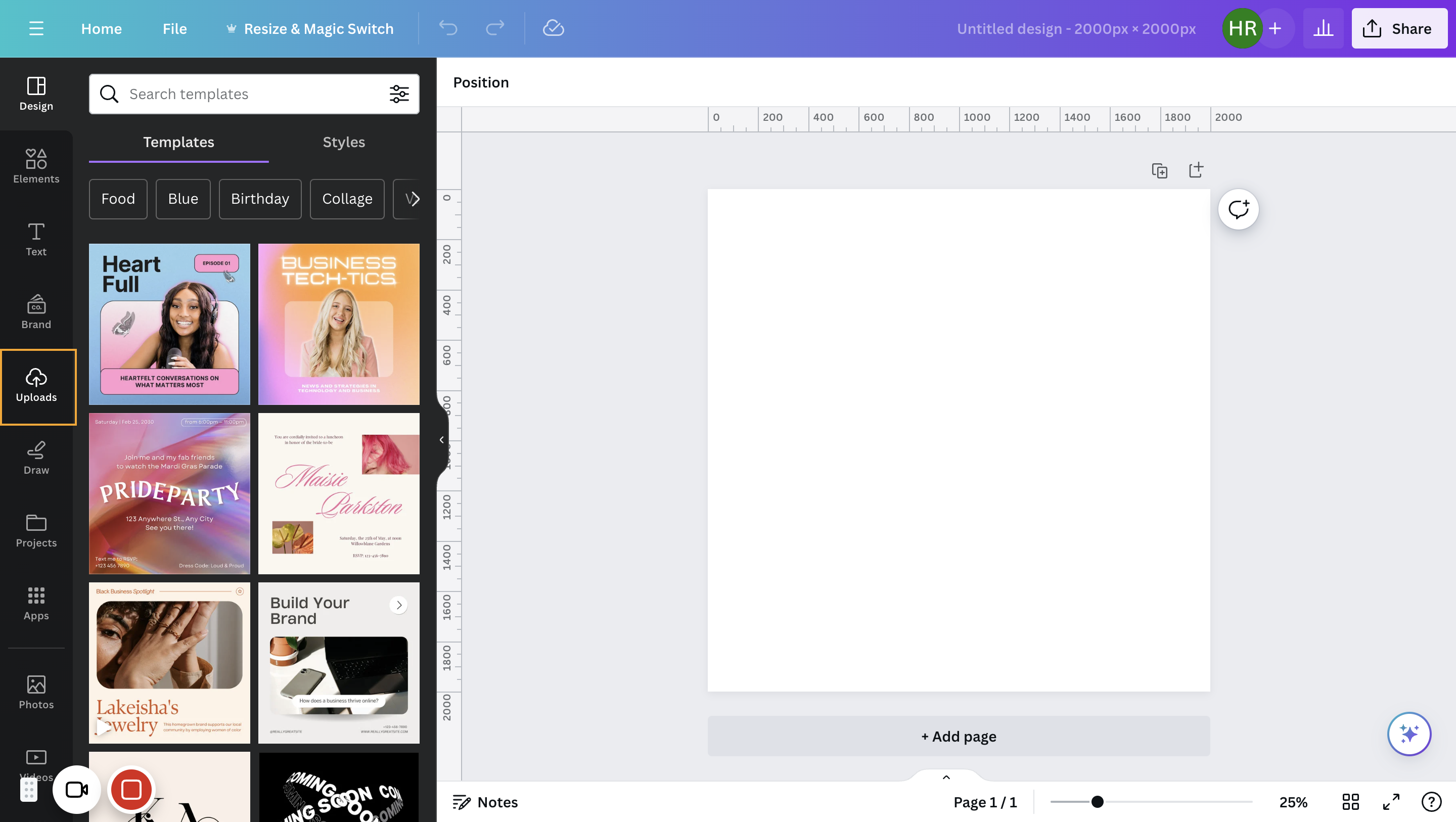Select the Lakeisha's Jewelry template
1456x822 pixels.
(x=169, y=663)
